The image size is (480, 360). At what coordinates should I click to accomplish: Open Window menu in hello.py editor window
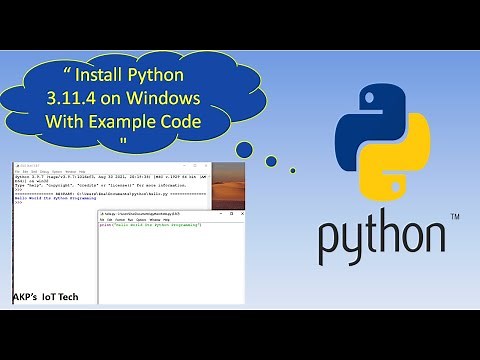tap(155, 220)
